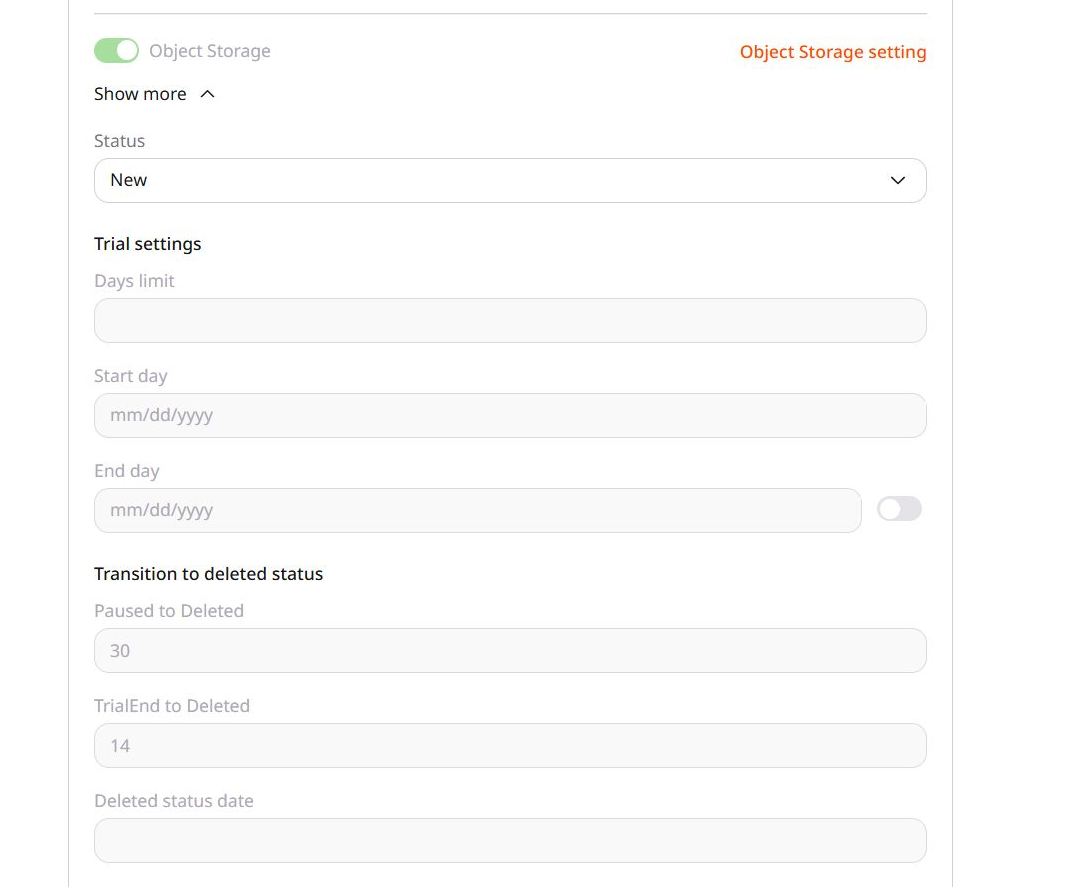Image resolution: width=1075 pixels, height=887 pixels.
Task: Click the End day label
Action: tap(127, 471)
